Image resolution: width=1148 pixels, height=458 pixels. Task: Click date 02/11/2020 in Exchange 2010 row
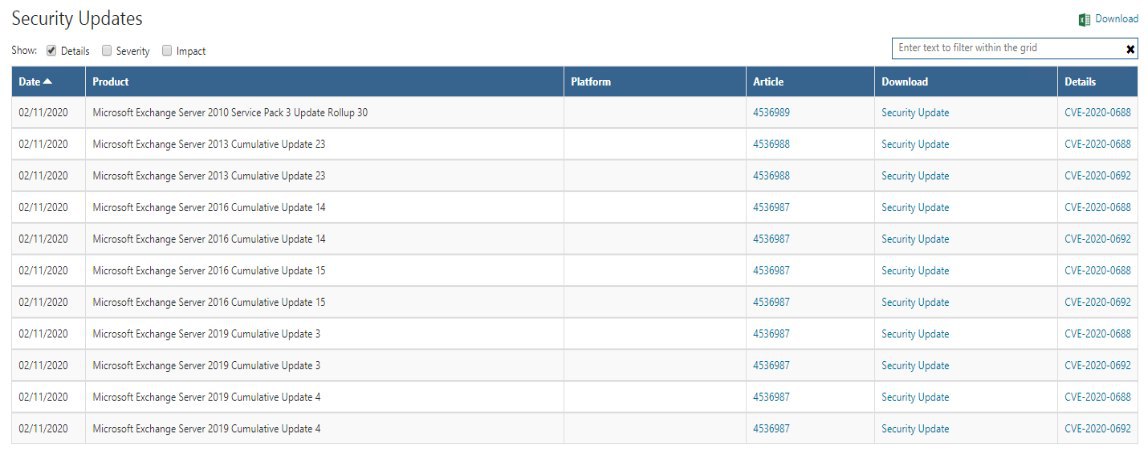click(x=43, y=113)
